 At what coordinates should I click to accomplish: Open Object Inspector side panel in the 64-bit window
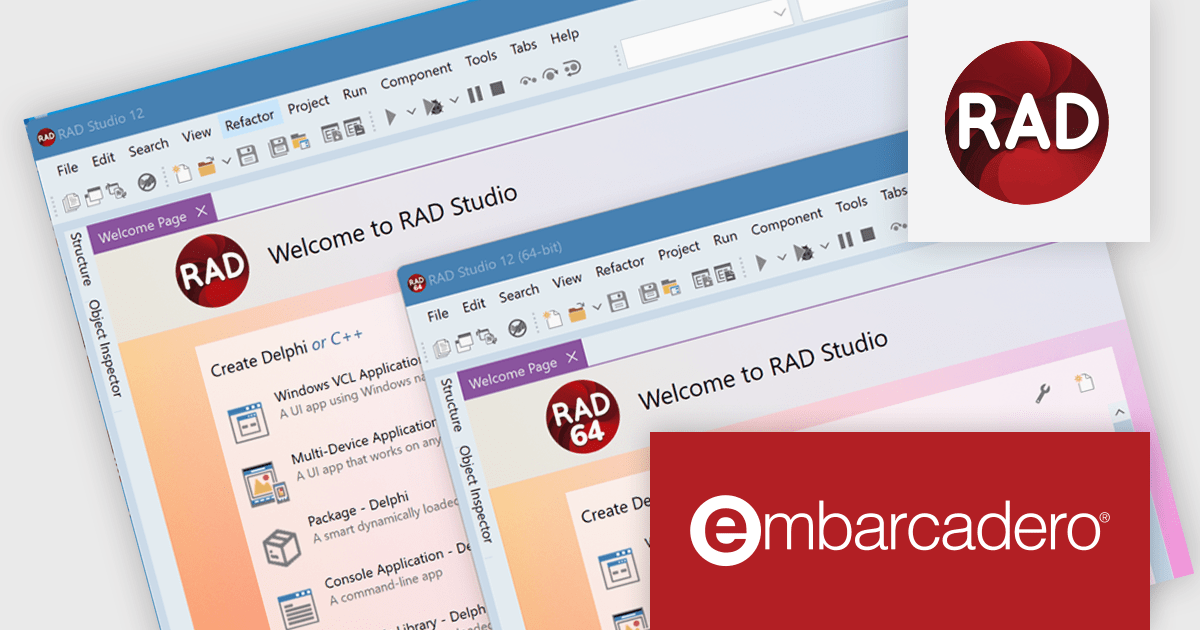[x=475, y=494]
